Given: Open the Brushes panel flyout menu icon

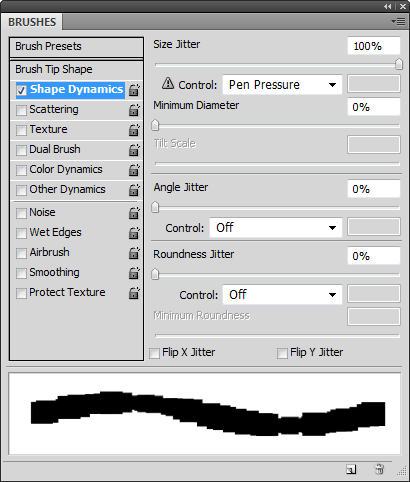Looking at the screenshot, I should pos(398,22).
